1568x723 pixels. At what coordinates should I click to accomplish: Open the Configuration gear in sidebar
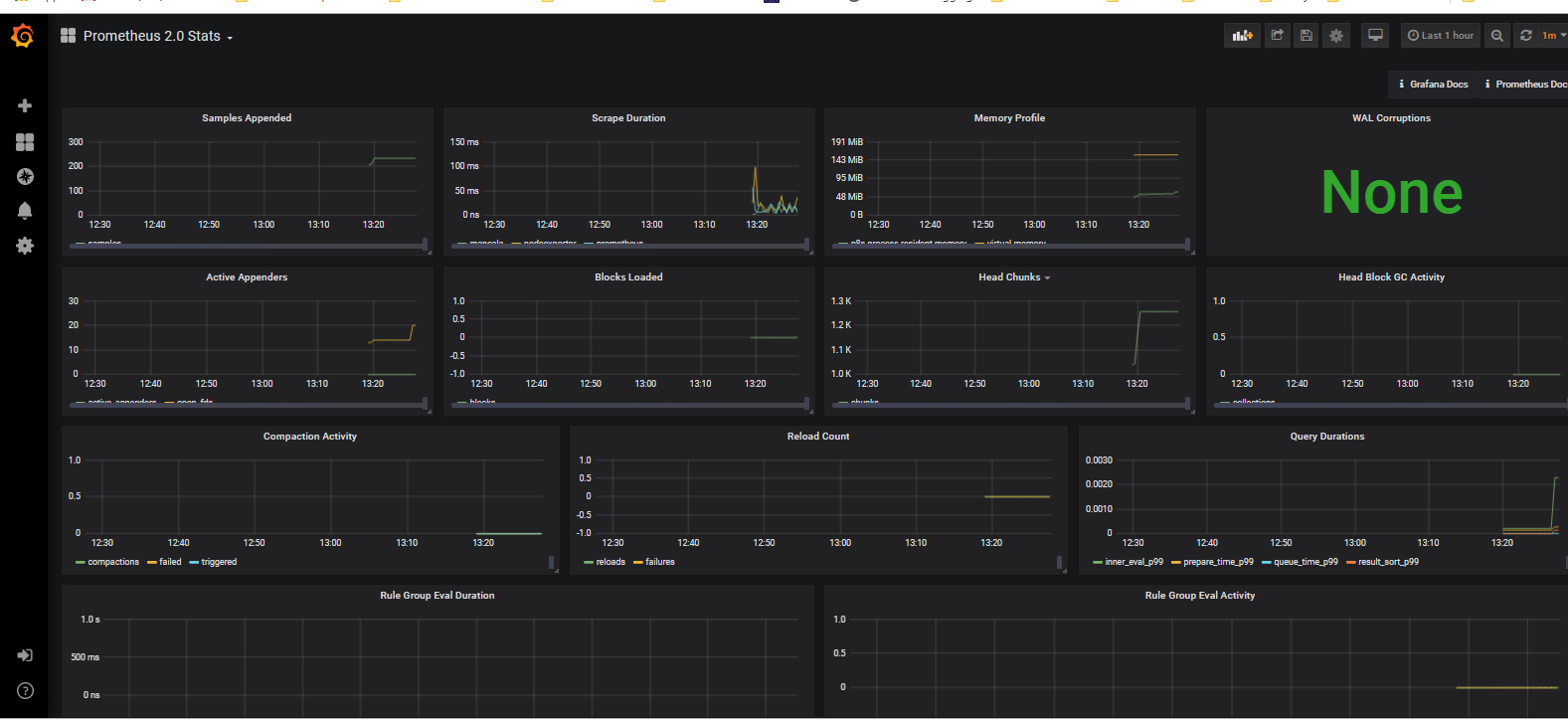(x=25, y=246)
